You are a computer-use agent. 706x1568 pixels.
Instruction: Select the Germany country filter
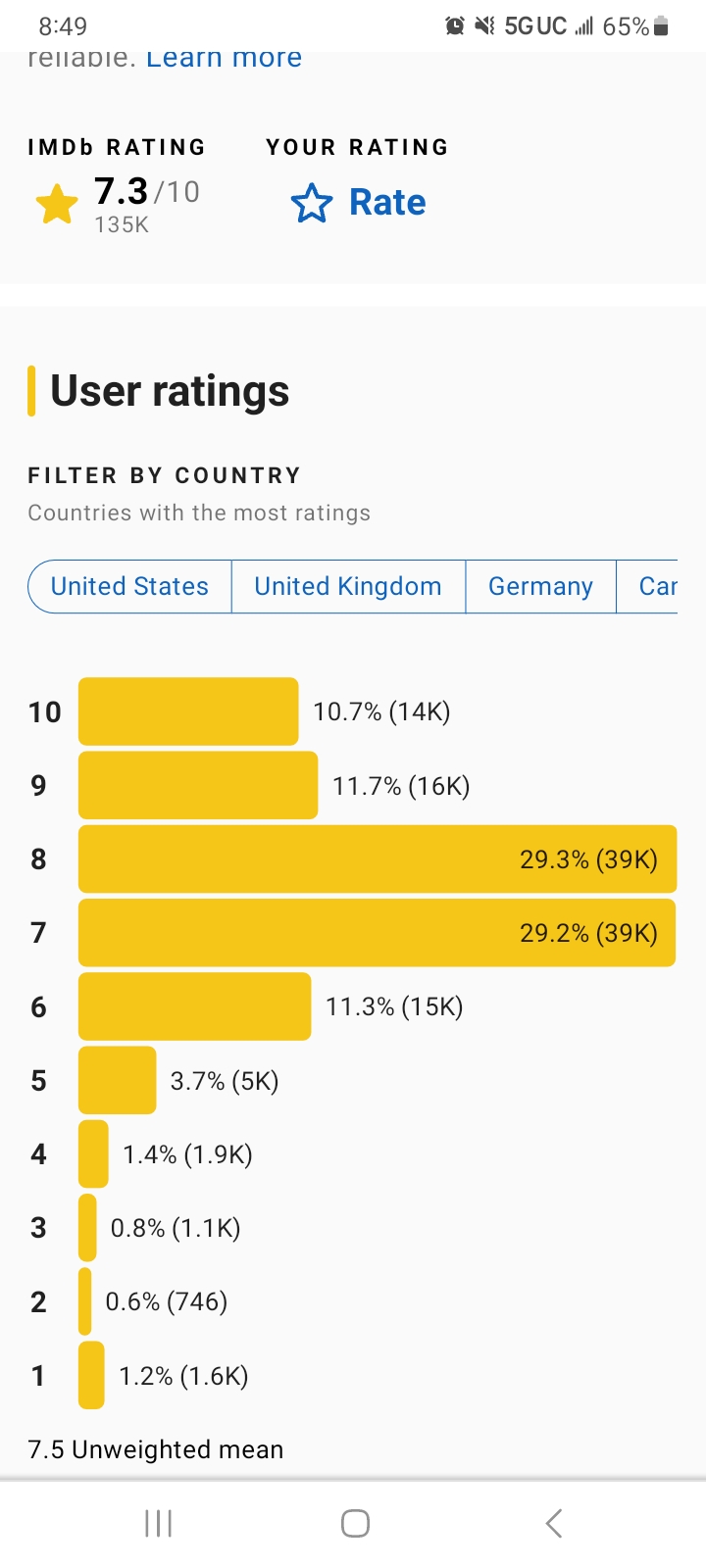[x=540, y=586]
